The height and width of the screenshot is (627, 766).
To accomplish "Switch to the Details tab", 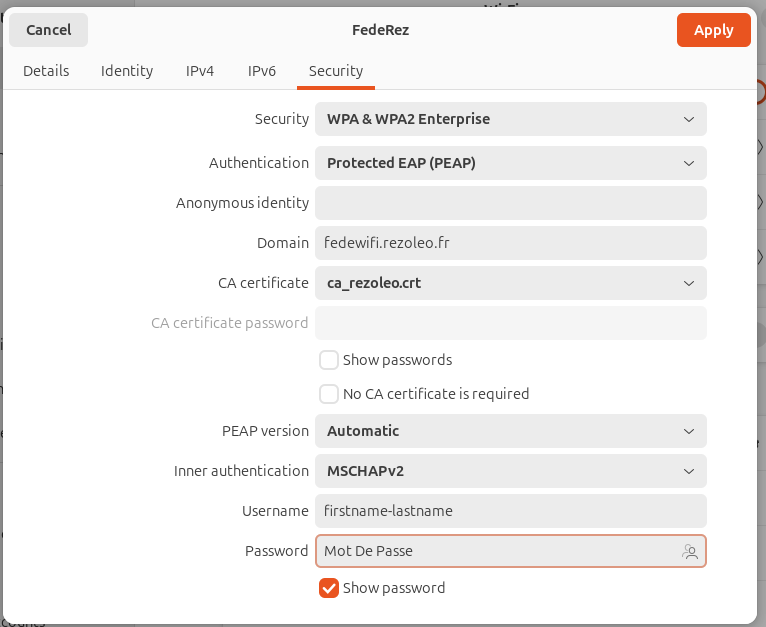I will coord(46,71).
